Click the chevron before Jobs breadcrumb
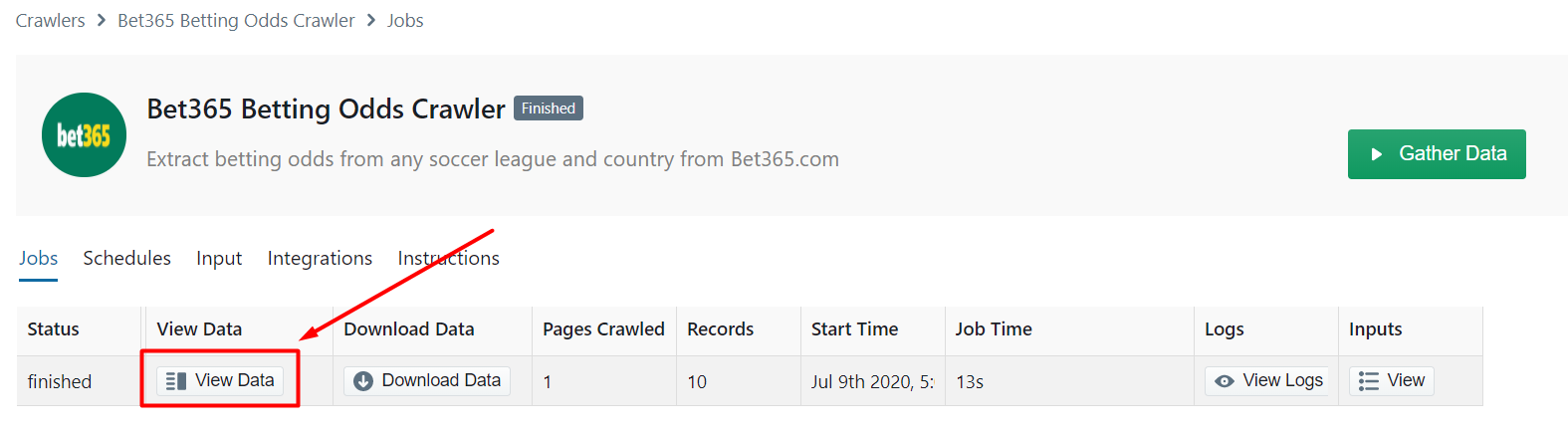The width and height of the screenshot is (1568, 433). (371, 20)
